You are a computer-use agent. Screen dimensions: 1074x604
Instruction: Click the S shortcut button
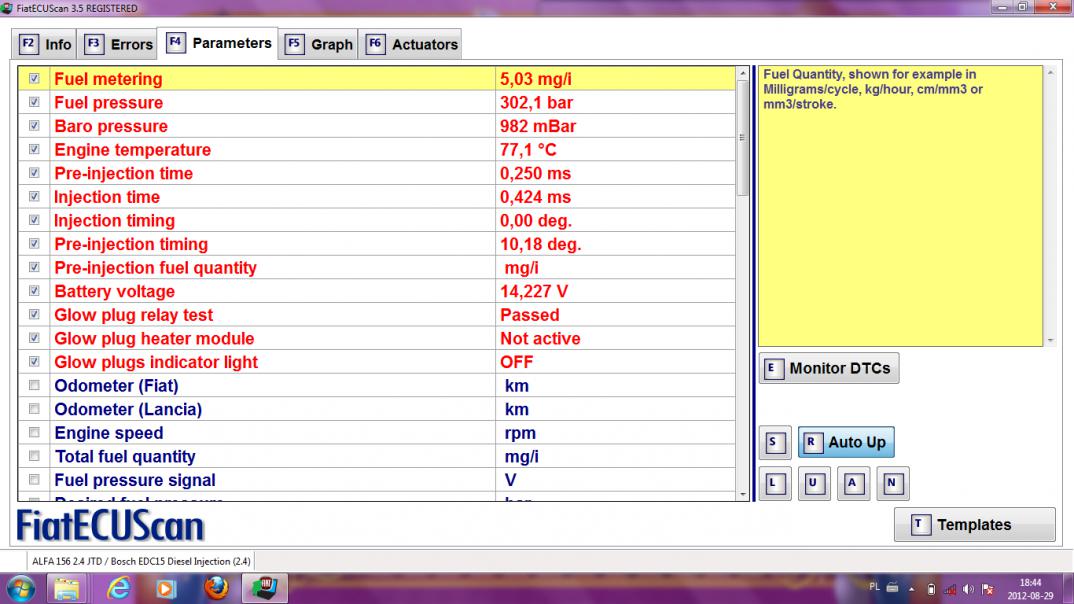[x=775, y=442]
